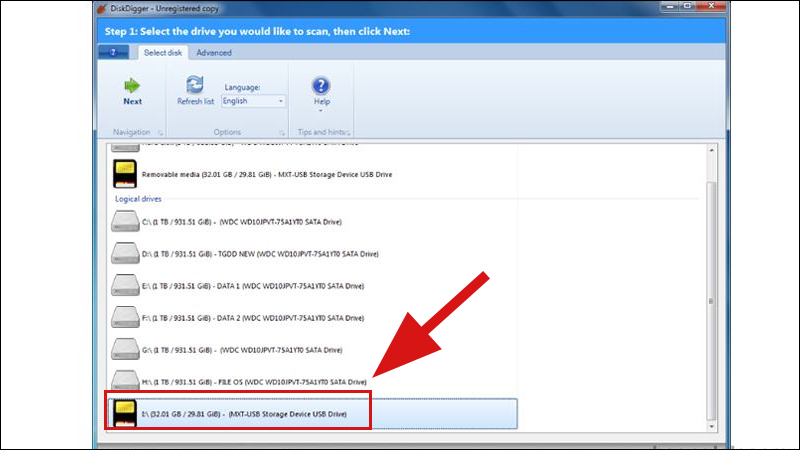Click the I:\ USB drive card icon
800x450 pixels.
coord(125,413)
